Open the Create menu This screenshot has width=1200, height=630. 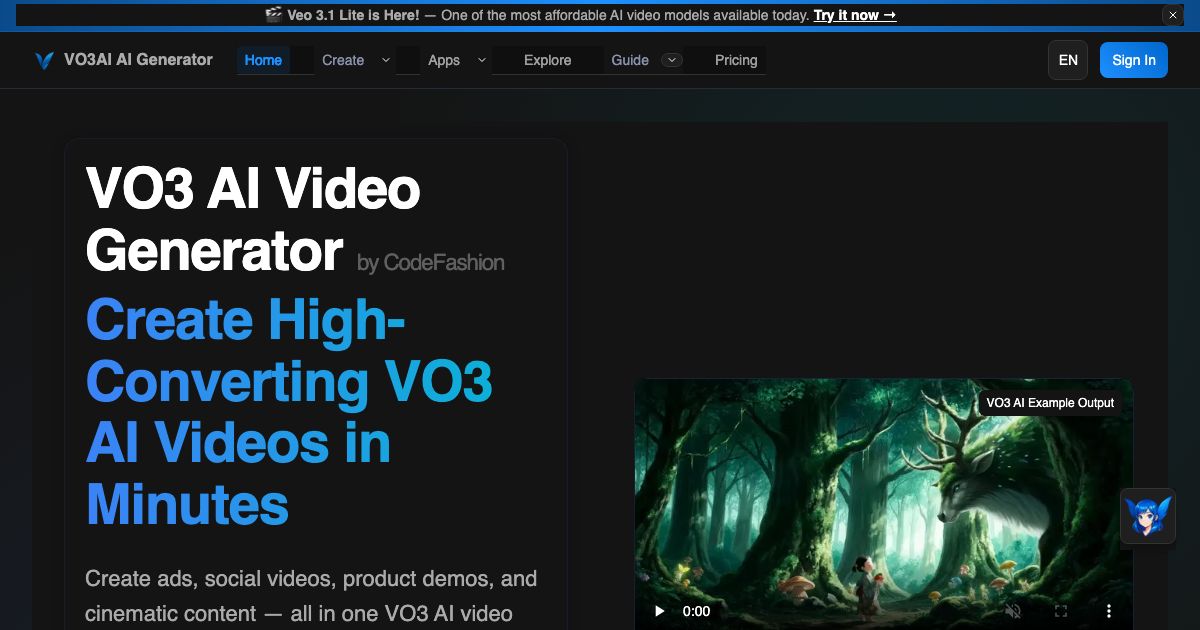click(343, 60)
